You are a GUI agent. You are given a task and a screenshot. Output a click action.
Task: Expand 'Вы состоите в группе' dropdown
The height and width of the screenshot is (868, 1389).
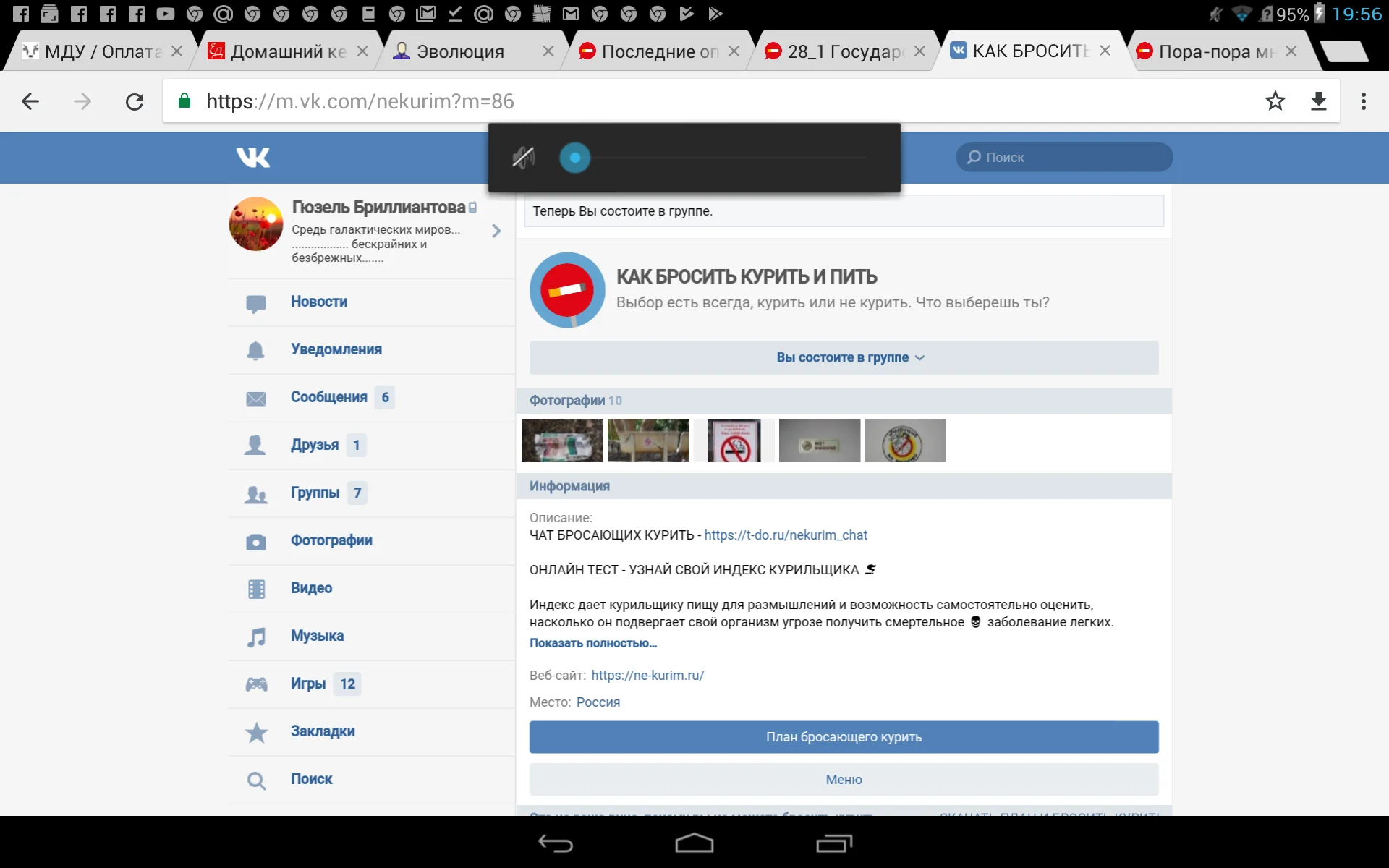(x=844, y=358)
